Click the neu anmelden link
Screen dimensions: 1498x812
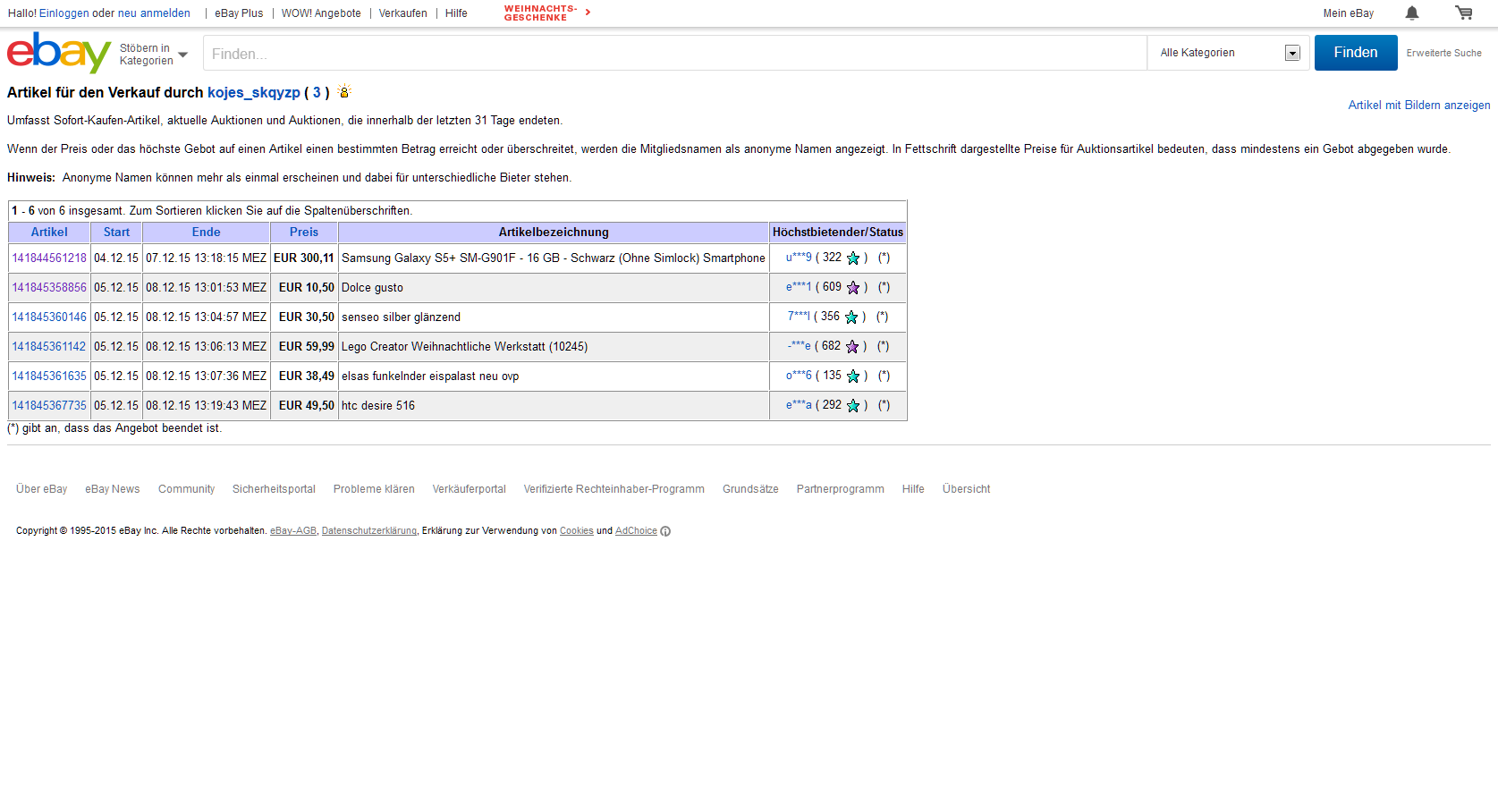pos(154,13)
